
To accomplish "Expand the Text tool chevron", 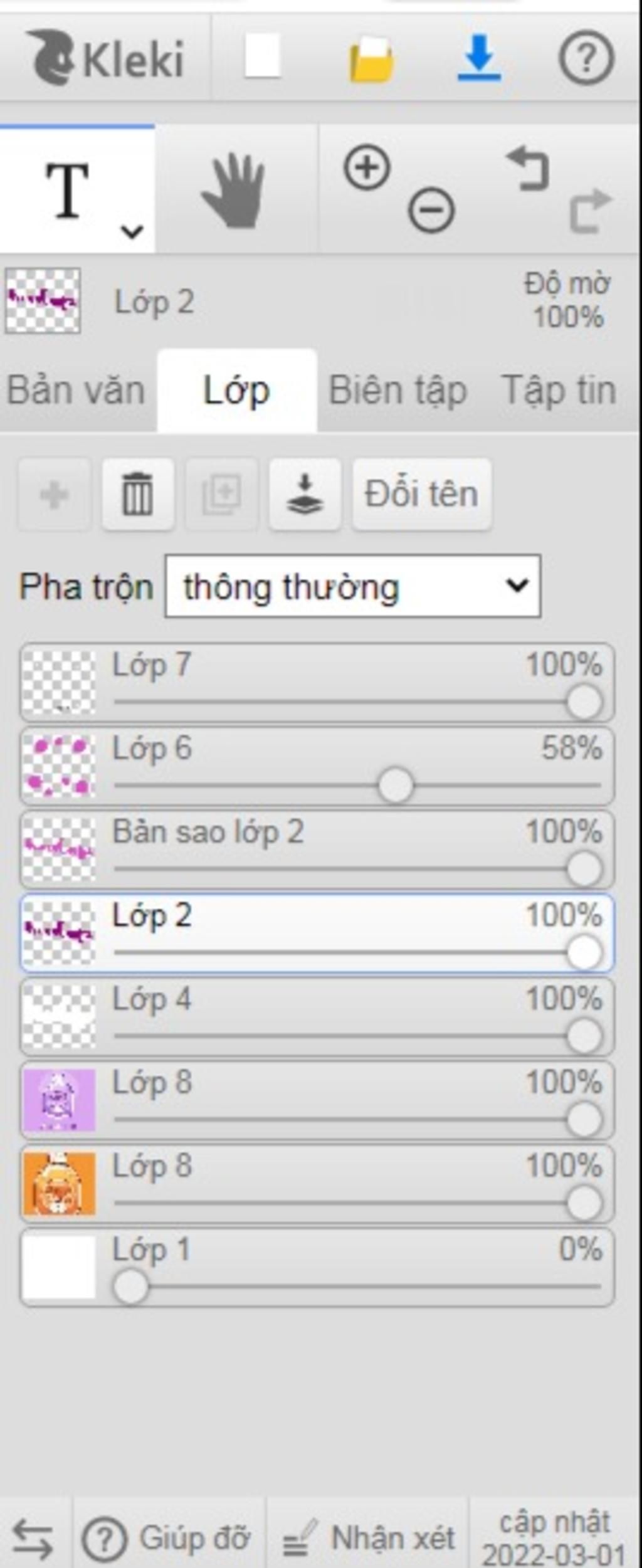I will pos(132,232).
